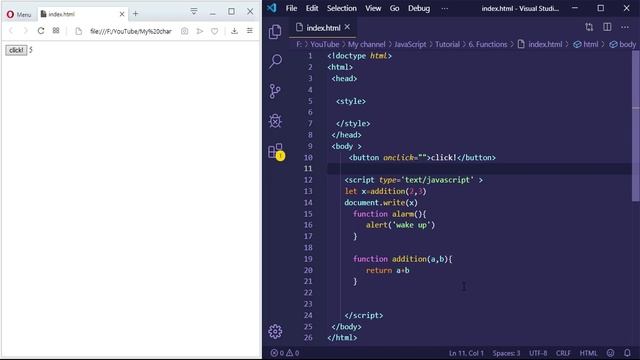The image size is (640, 360).
Task: Open the Extensions panel in activity bar
Action: pos(276,151)
